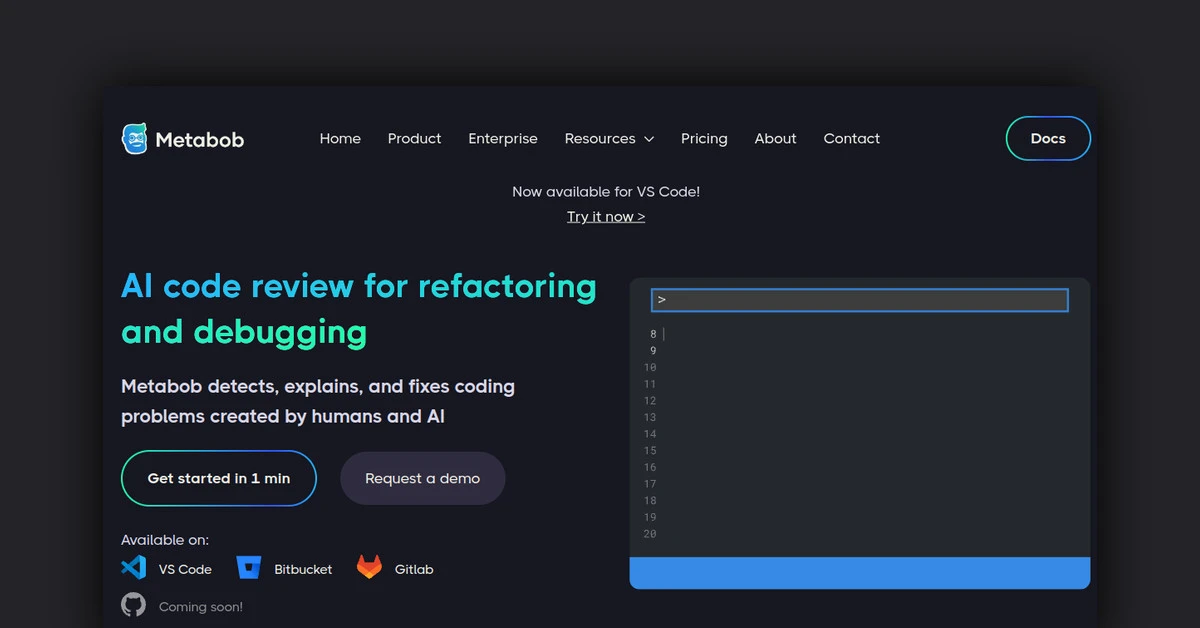Click the Get started in 1 min button
The width and height of the screenshot is (1200, 628).
click(x=219, y=478)
